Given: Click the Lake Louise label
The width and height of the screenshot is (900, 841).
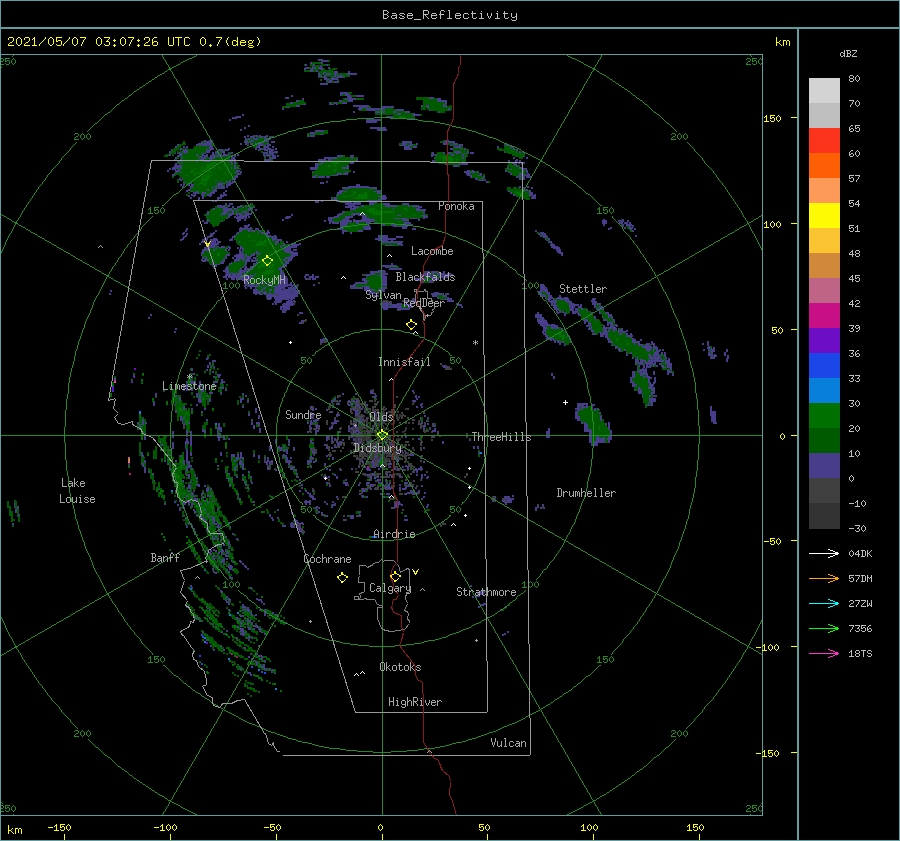Looking at the screenshot, I should click(x=77, y=491).
